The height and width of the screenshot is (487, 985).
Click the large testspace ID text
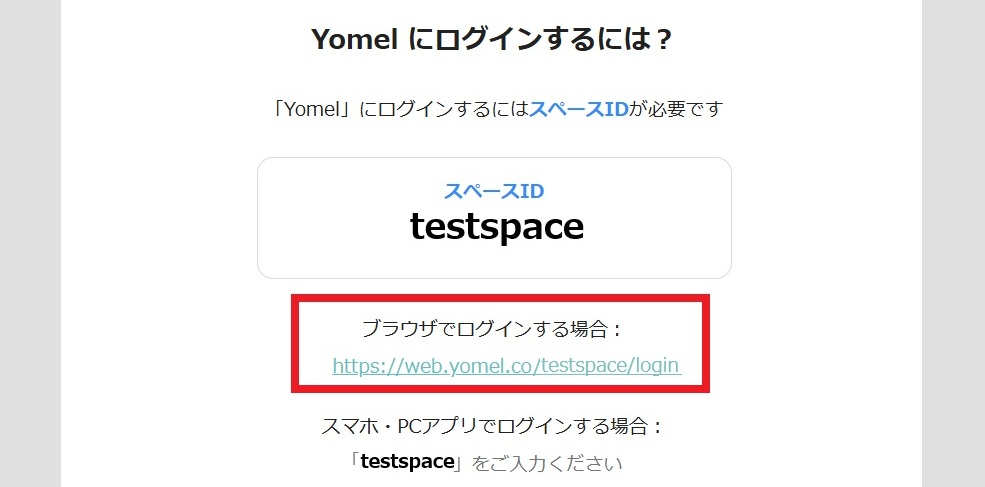point(496,227)
